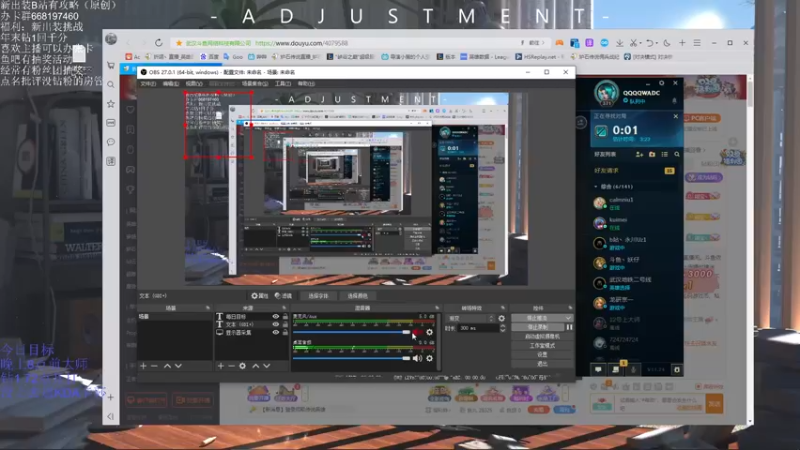Search friends list in League client
Image resolution: width=800 pixels, height=450 pixels.
click(677, 154)
